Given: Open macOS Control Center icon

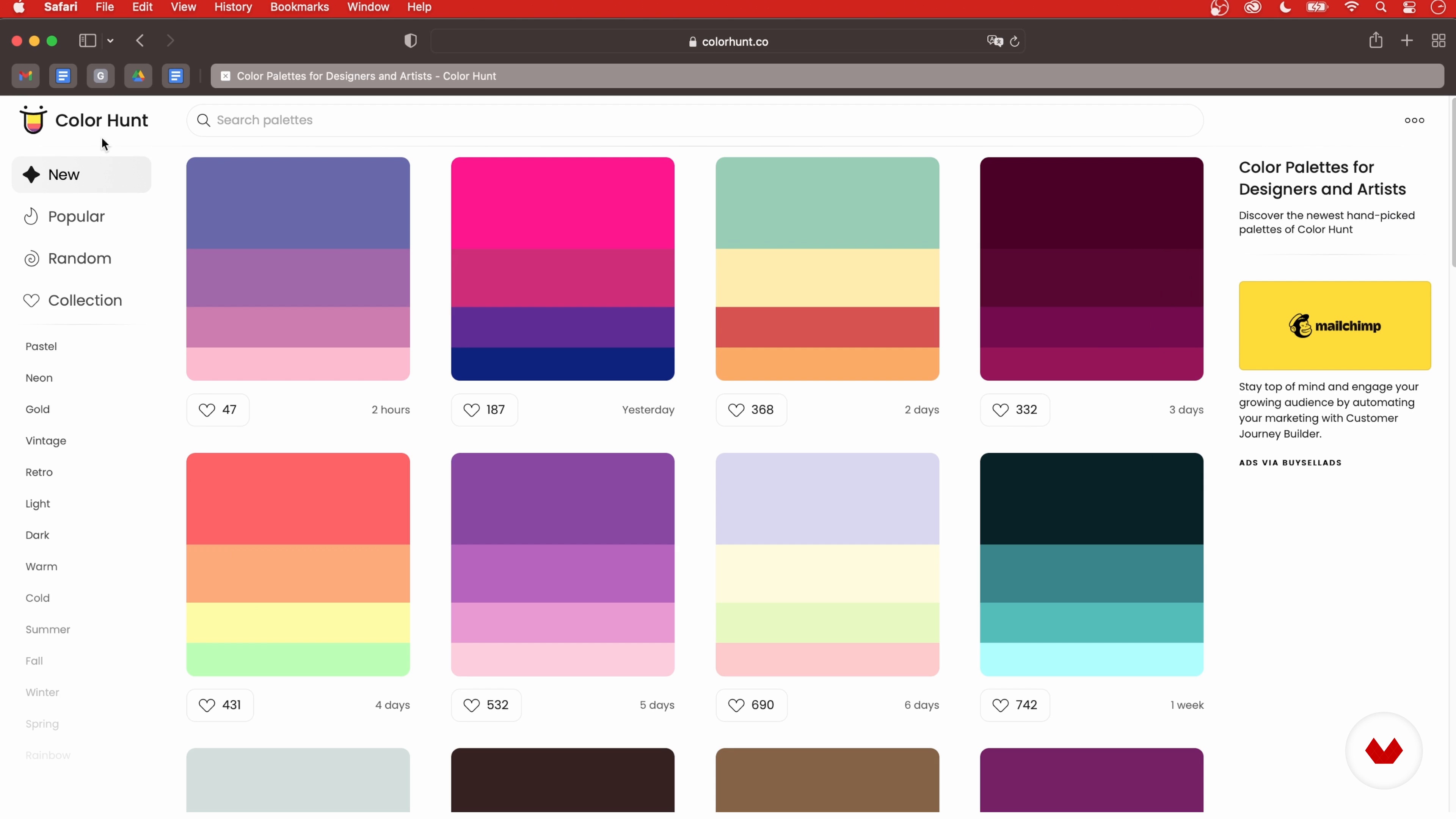Looking at the screenshot, I should [1409, 7].
